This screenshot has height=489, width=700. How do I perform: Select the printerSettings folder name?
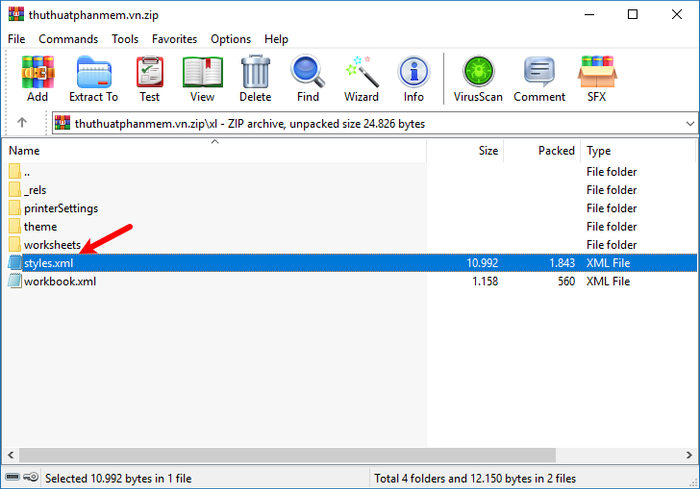pos(61,208)
